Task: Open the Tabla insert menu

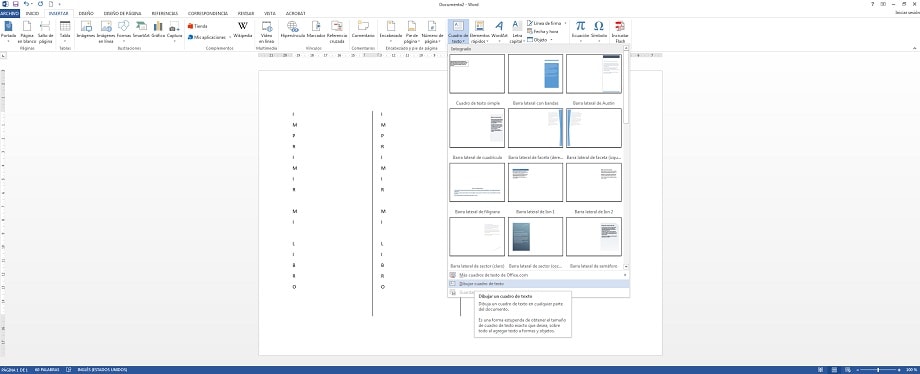Action: click(65, 31)
